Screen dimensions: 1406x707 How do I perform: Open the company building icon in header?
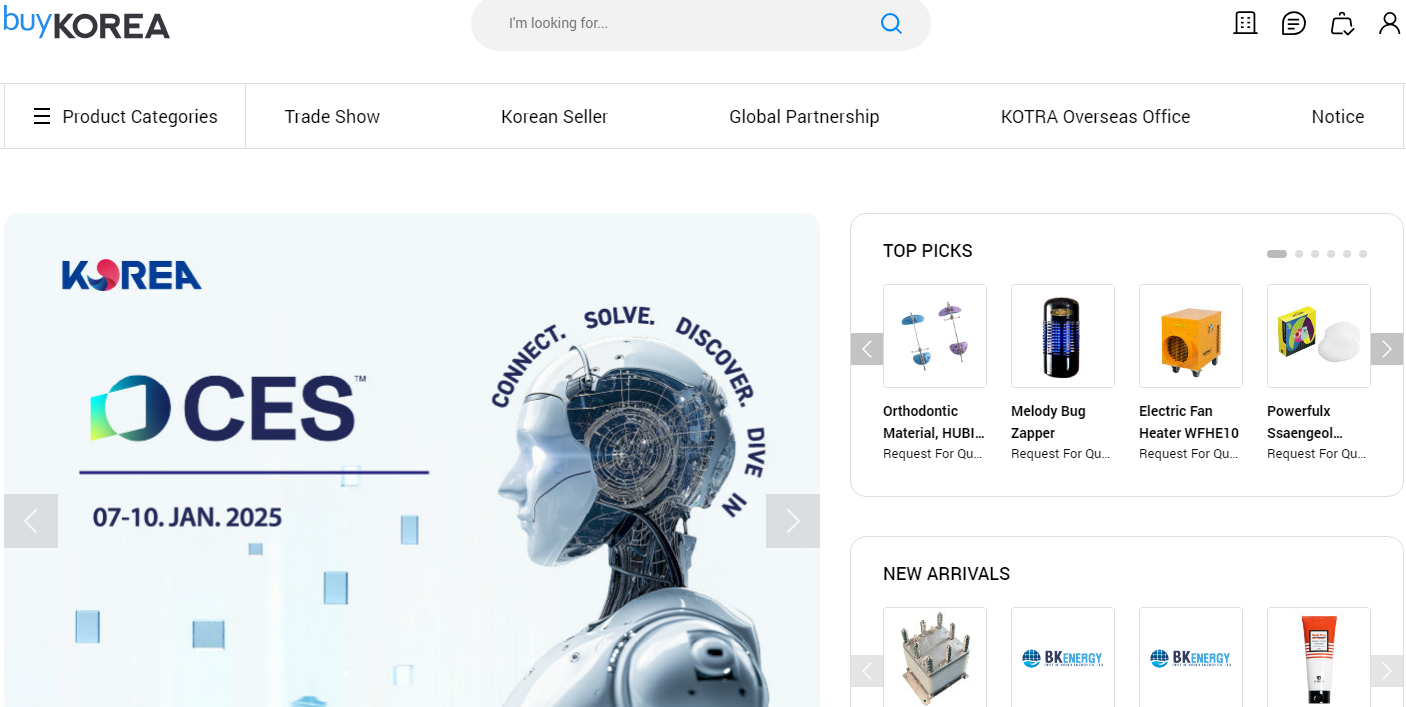pos(1245,23)
